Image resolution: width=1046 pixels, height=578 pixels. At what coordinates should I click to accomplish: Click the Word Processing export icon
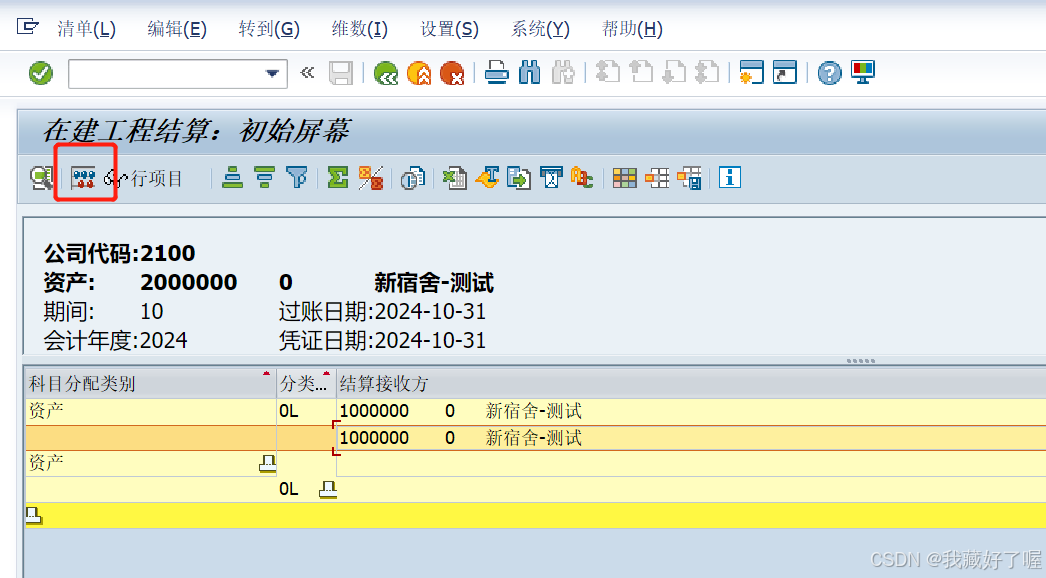point(487,178)
